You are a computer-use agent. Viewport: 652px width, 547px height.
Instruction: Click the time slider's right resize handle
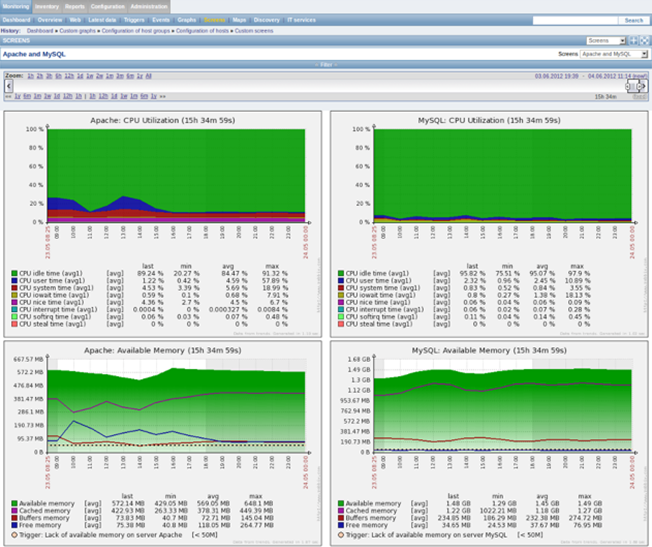[x=639, y=86]
